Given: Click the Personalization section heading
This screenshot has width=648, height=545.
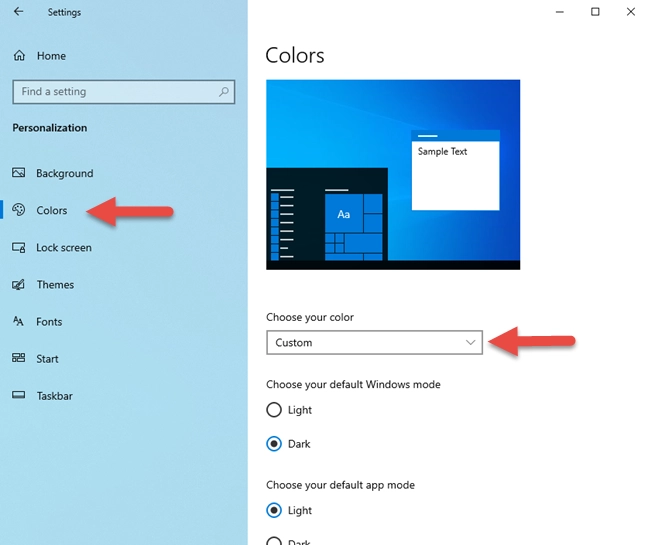Looking at the screenshot, I should tap(50, 128).
